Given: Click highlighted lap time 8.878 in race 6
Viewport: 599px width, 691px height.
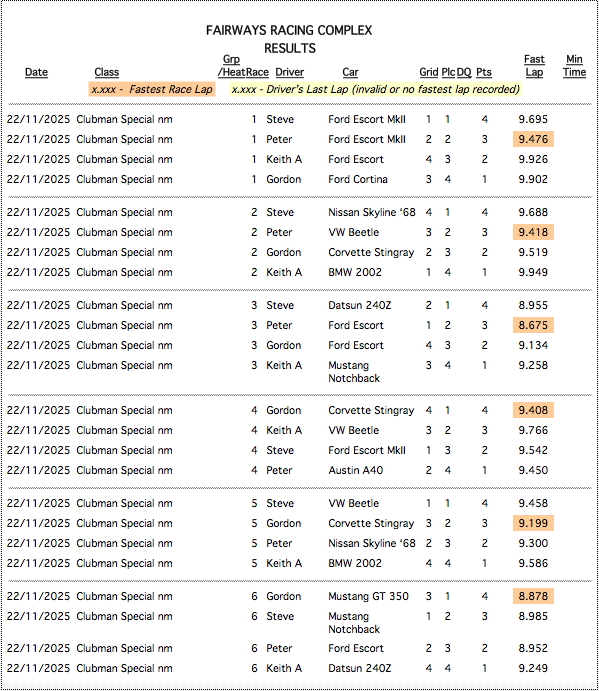Looking at the screenshot, I should (x=533, y=596).
